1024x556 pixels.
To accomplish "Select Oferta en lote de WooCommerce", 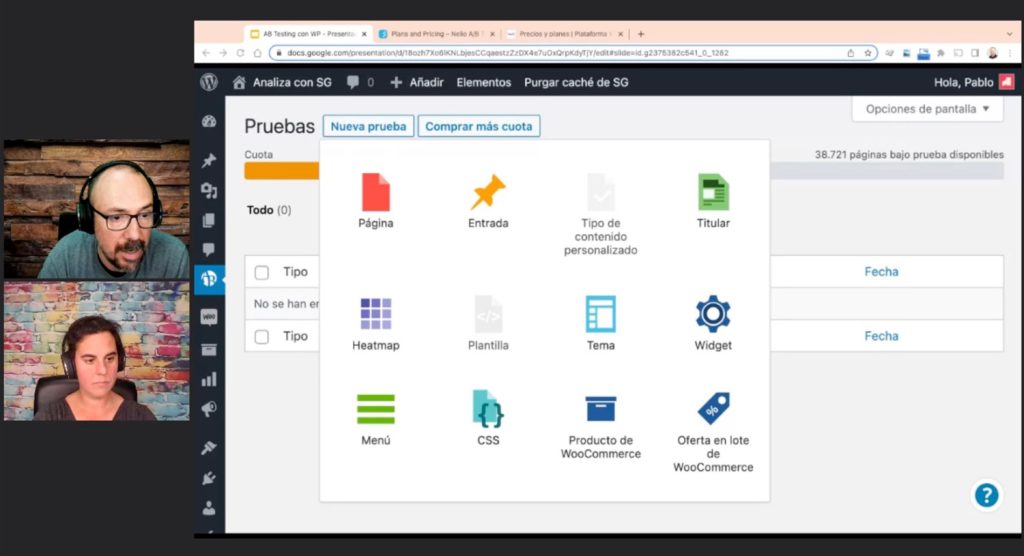I will 713,409.
